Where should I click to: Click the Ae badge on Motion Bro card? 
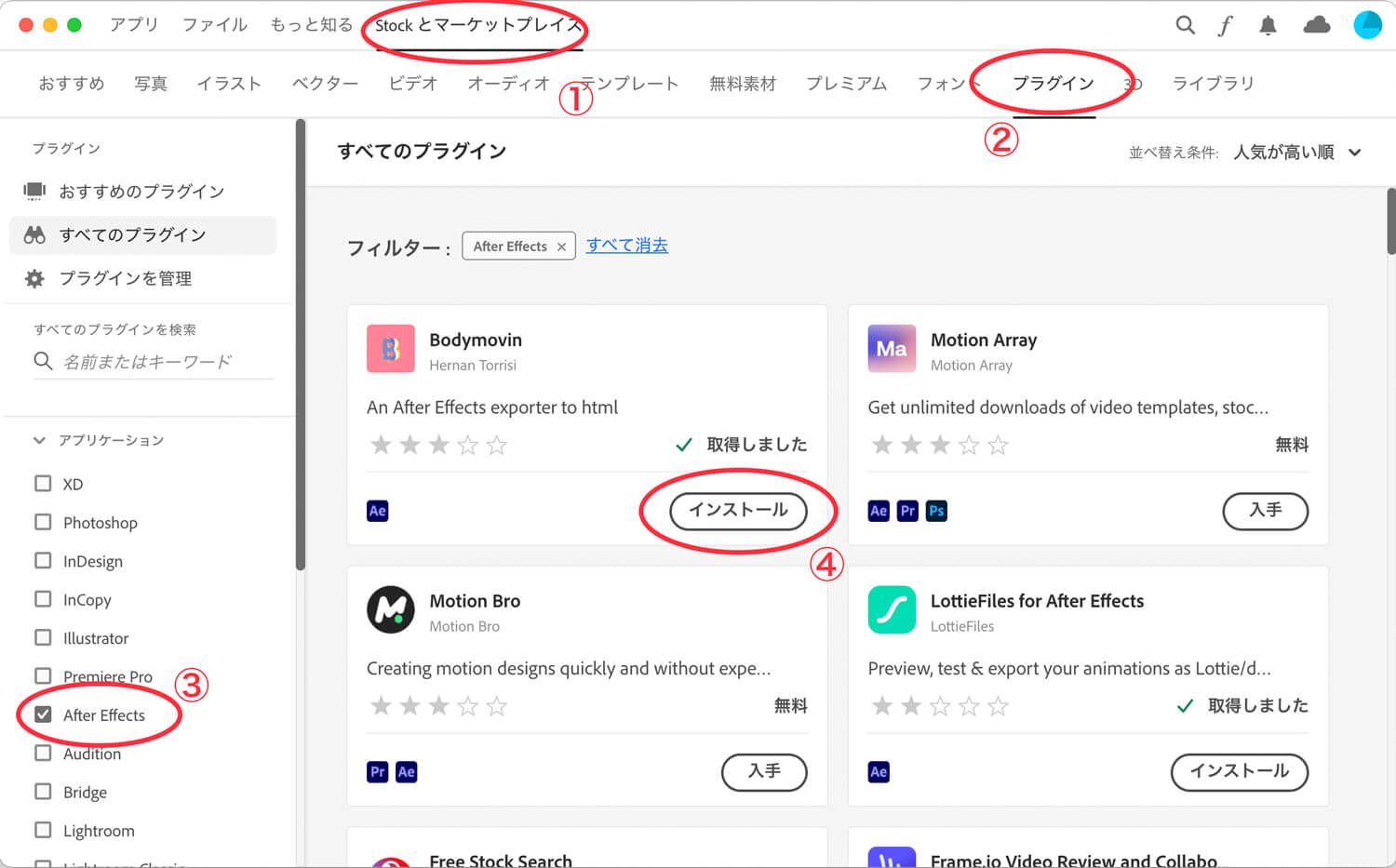pos(407,772)
